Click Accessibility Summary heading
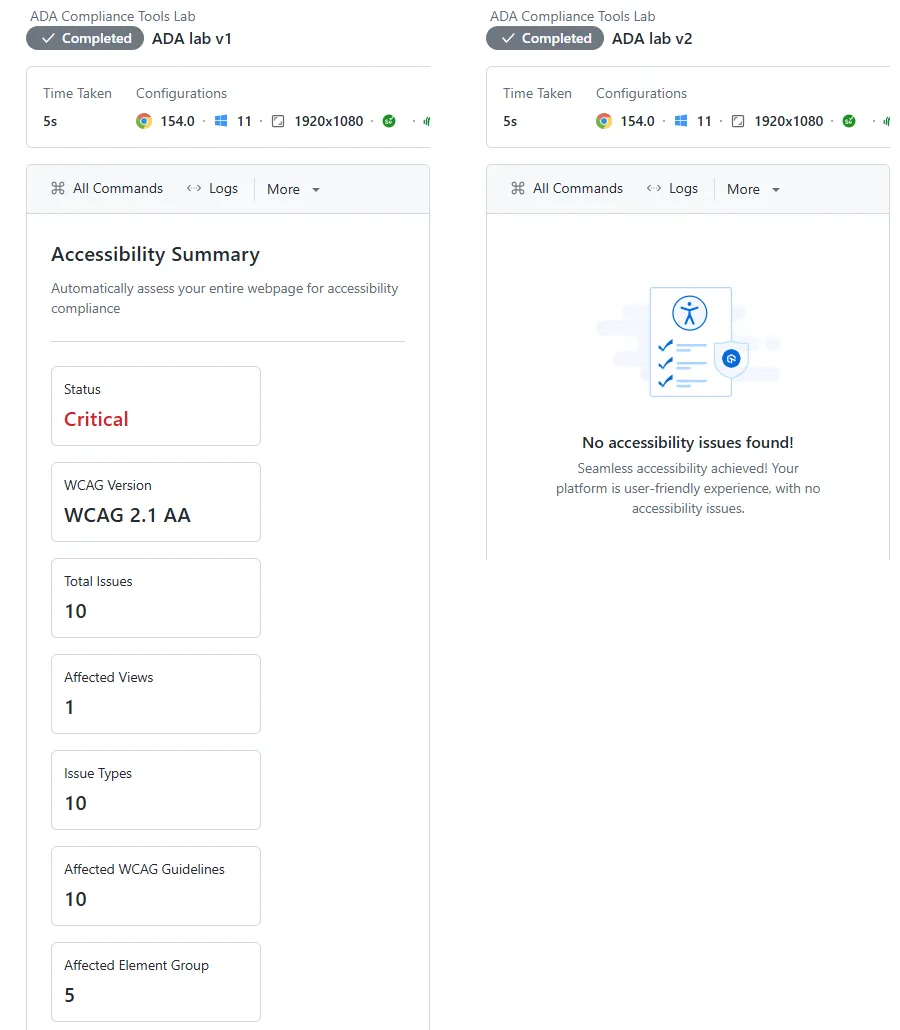 point(156,254)
